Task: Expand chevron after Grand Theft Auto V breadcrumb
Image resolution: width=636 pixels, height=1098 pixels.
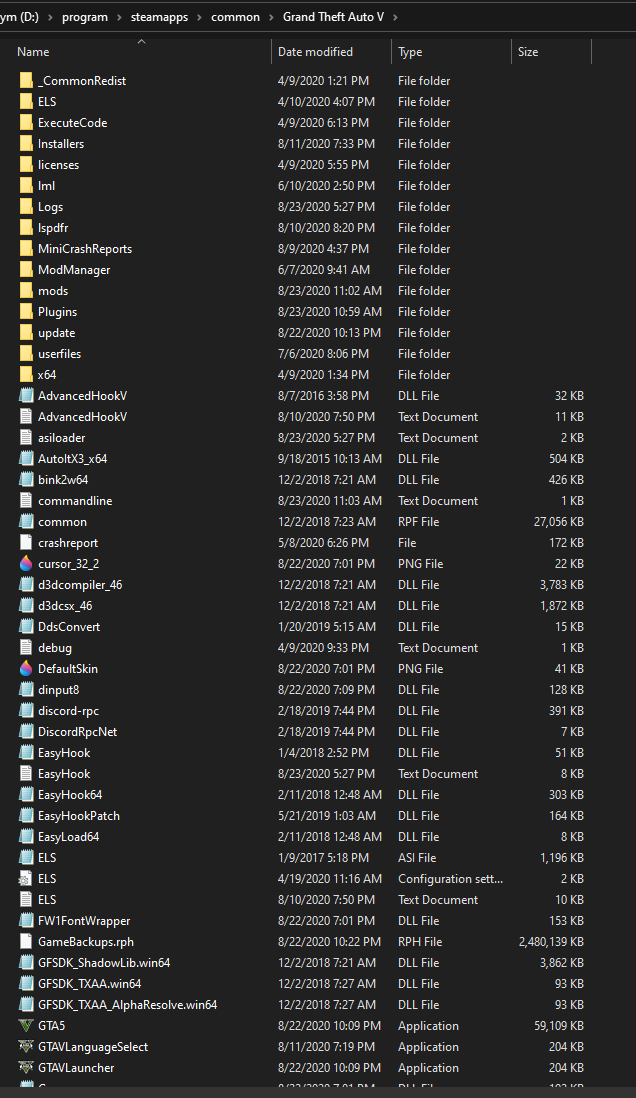Action: point(395,17)
